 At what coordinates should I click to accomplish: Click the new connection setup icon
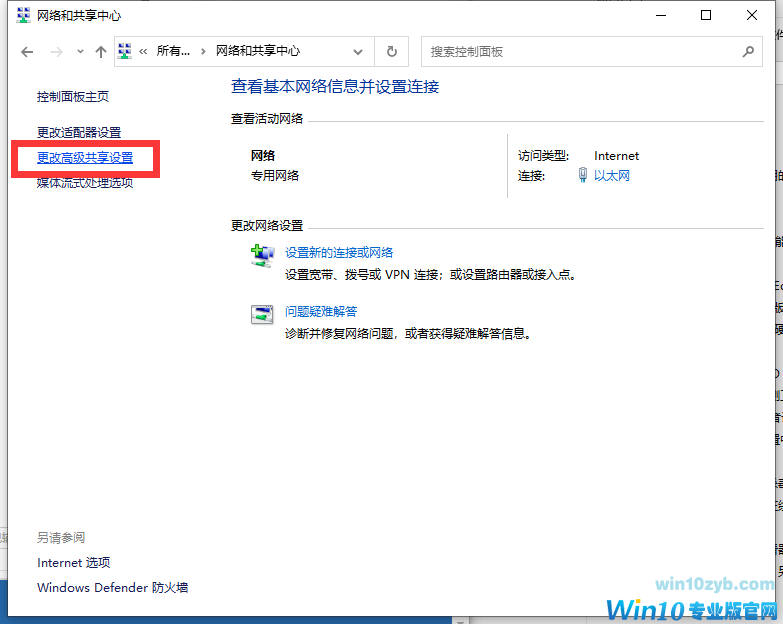coord(262,256)
